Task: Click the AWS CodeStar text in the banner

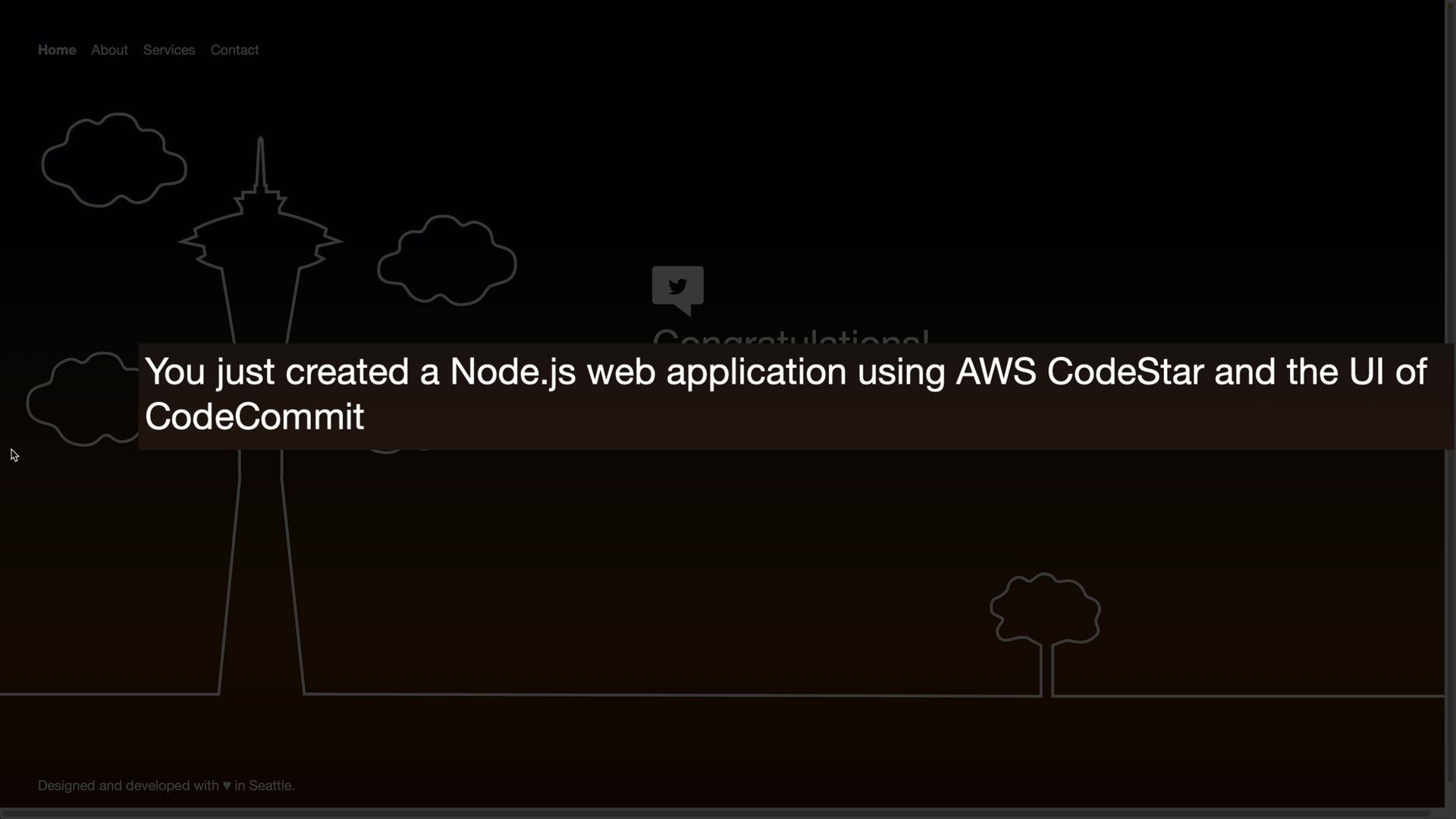Action: (x=1079, y=372)
